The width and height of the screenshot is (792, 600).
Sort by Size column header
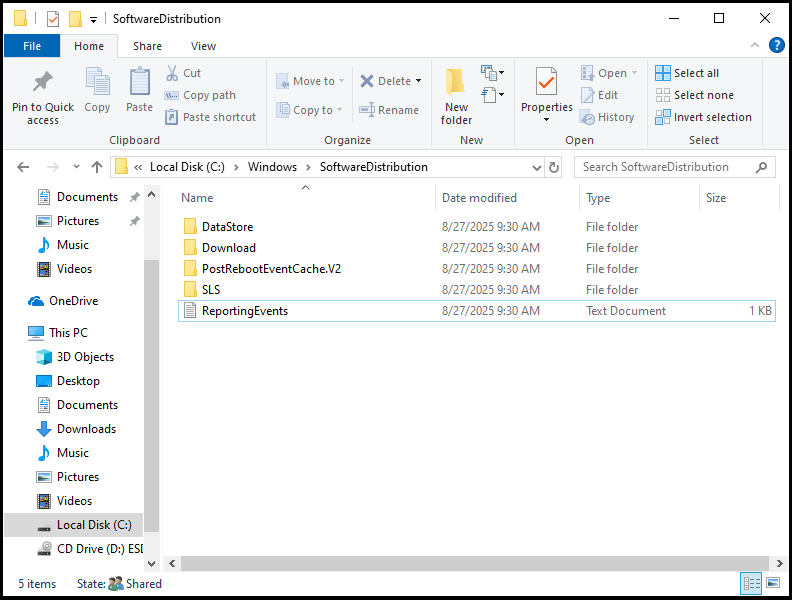pos(716,198)
